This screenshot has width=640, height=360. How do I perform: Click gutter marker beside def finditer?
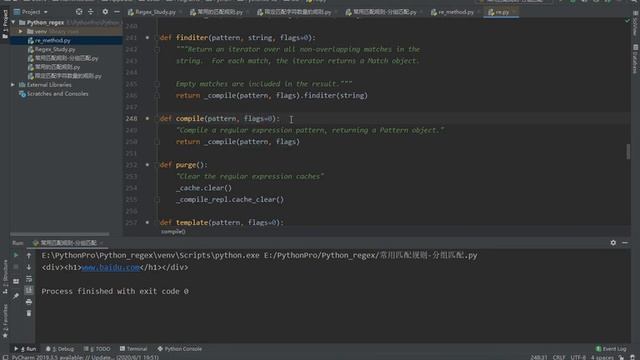pos(147,38)
